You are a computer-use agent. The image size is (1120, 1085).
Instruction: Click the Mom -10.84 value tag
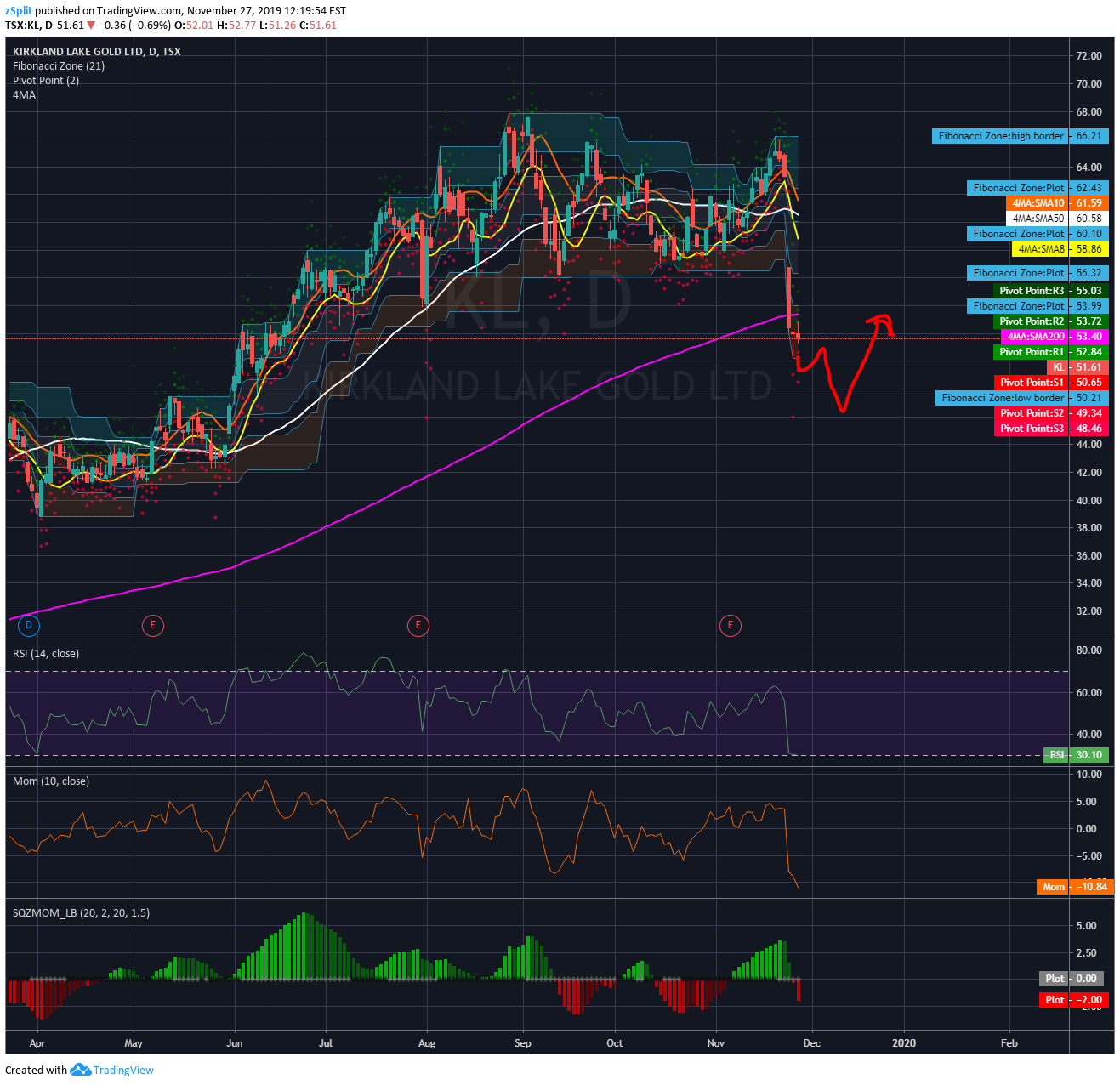click(1075, 887)
